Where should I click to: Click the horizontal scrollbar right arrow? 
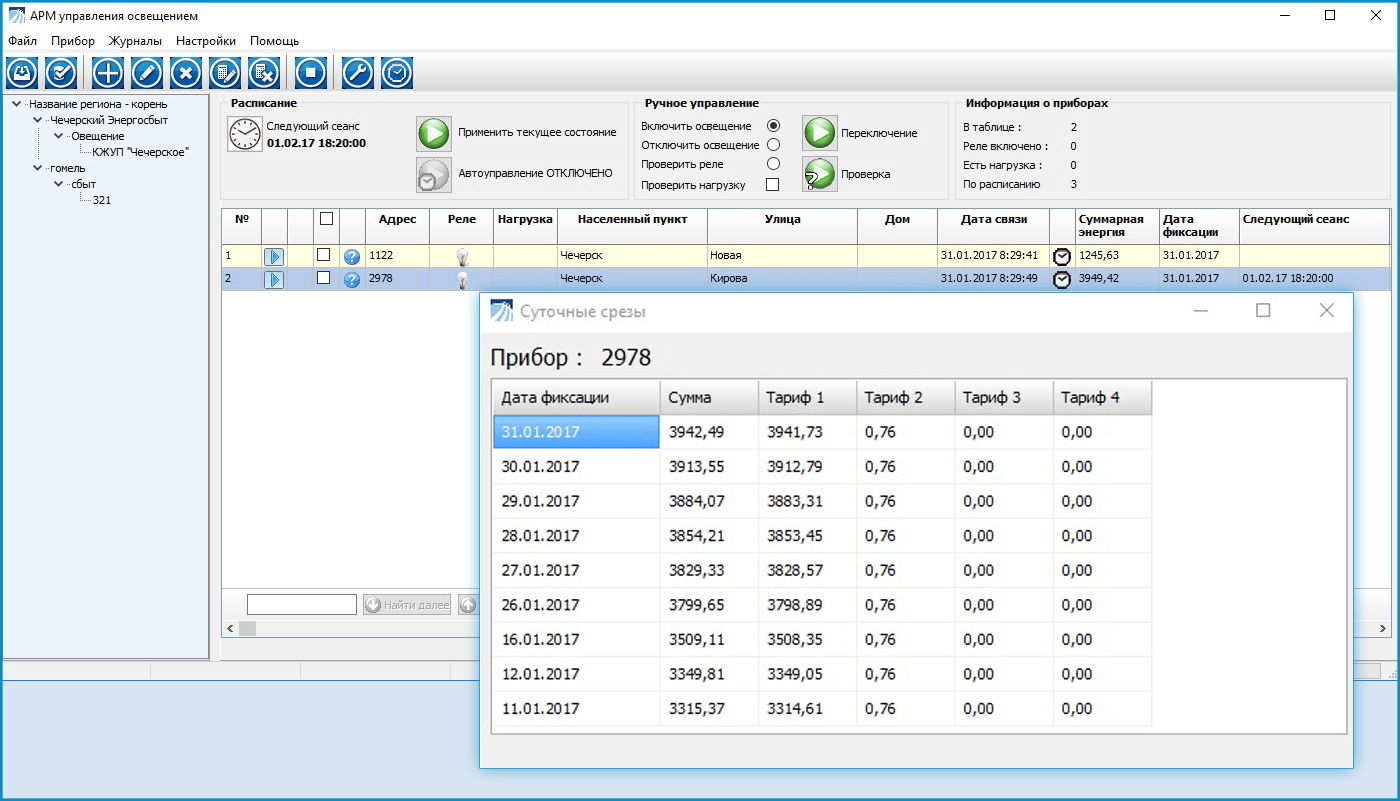[1383, 629]
